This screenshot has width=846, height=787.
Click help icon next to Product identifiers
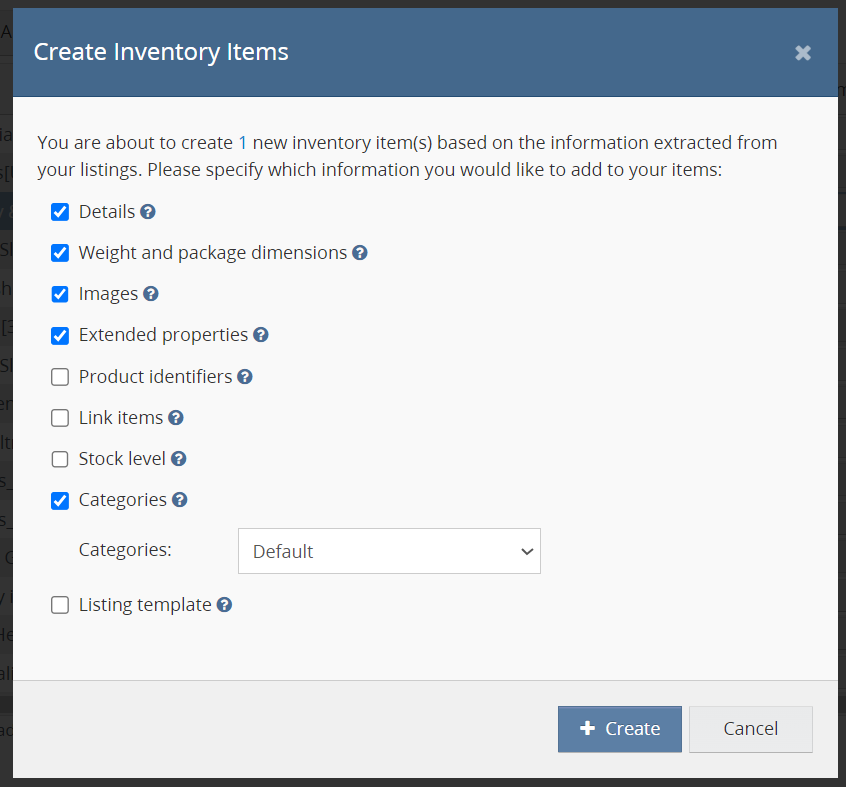pyautogui.click(x=245, y=377)
